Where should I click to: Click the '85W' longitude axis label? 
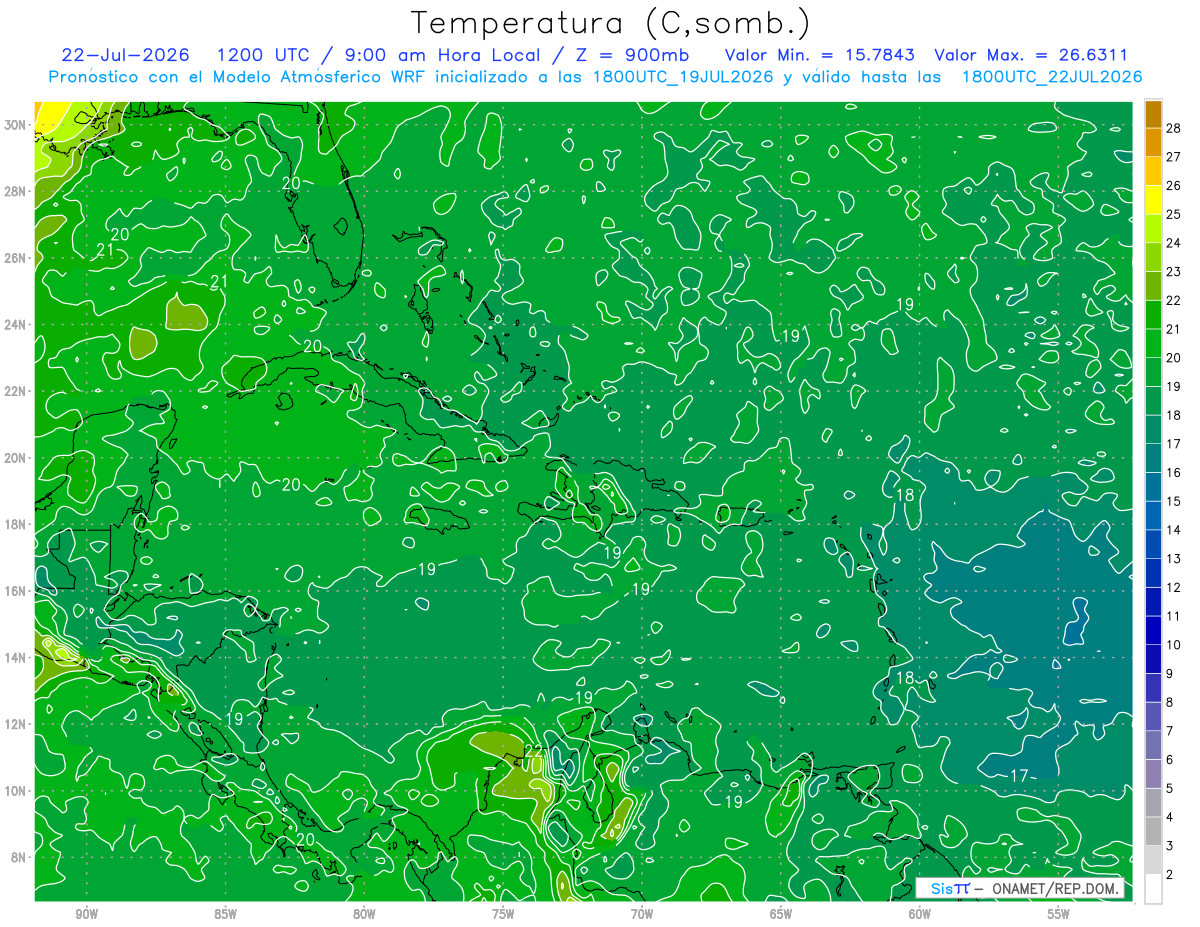225,914
